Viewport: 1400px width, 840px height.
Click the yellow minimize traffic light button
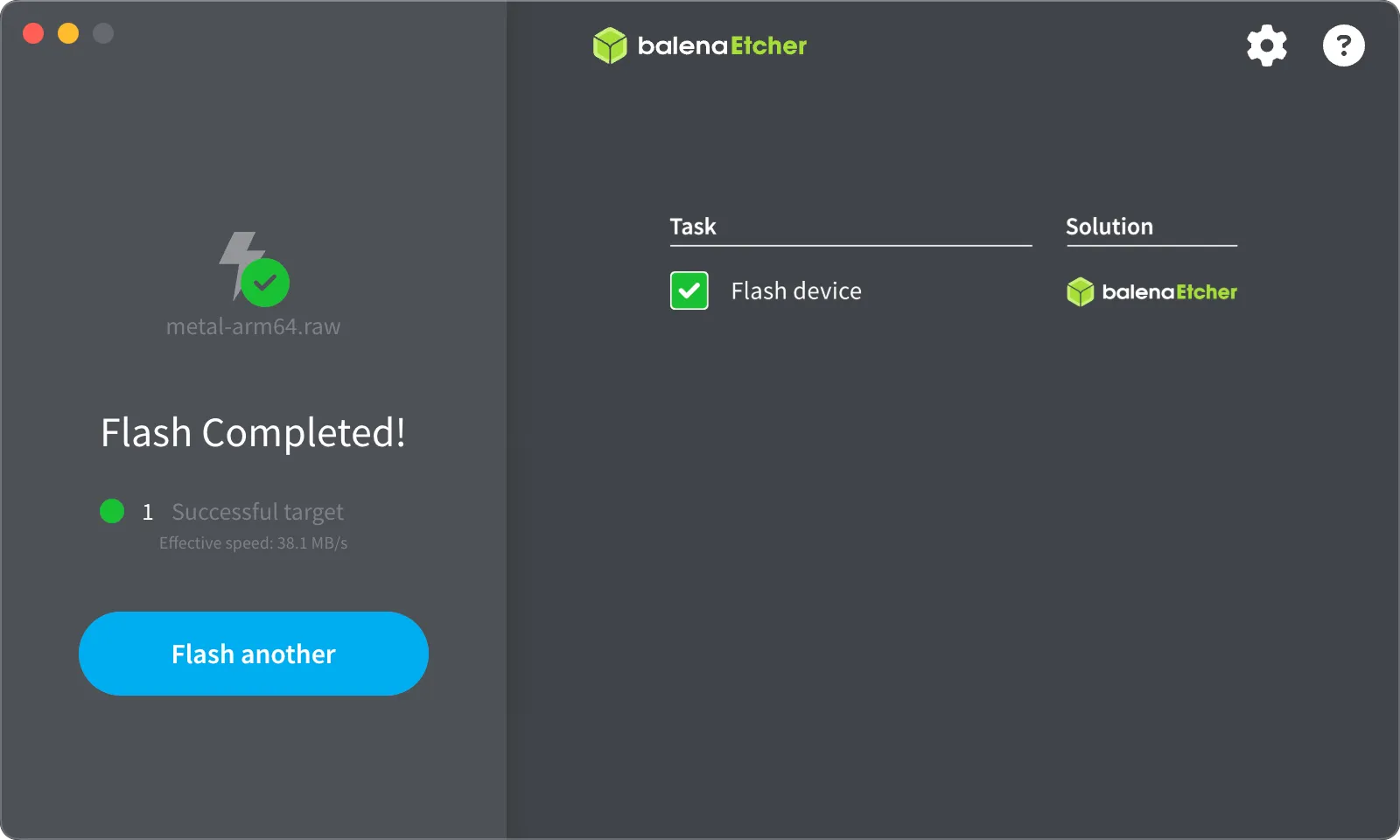pyautogui.click(x=68, y=33)
